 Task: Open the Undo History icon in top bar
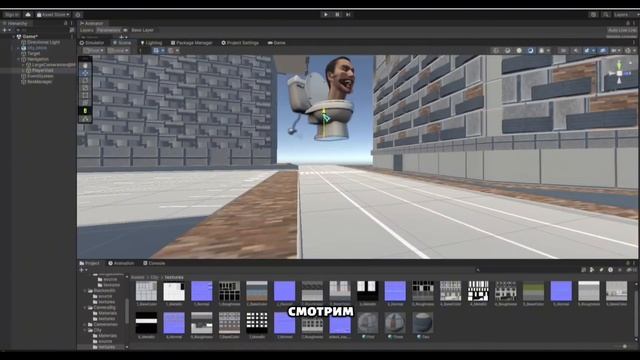[593, 14]
